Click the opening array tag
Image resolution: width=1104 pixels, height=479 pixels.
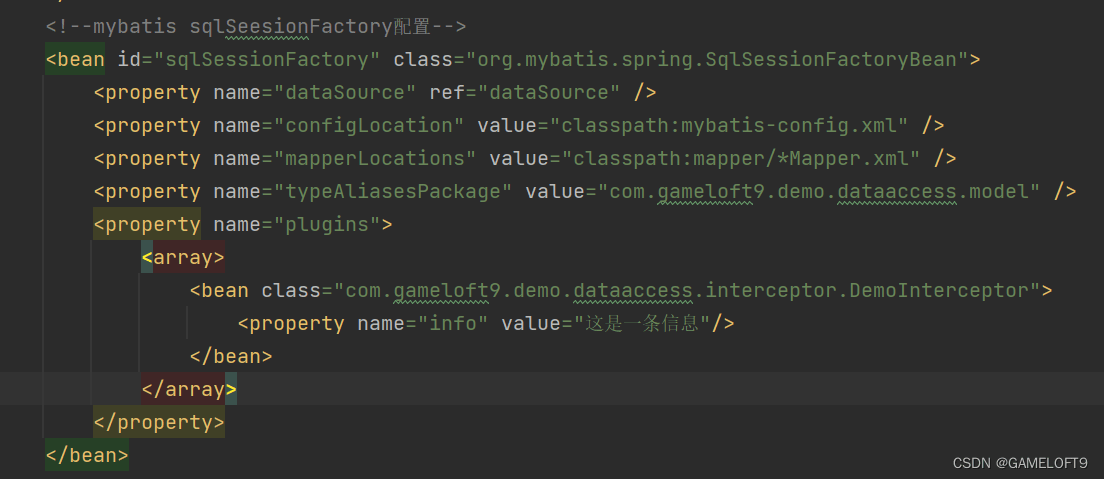(183, 258)
